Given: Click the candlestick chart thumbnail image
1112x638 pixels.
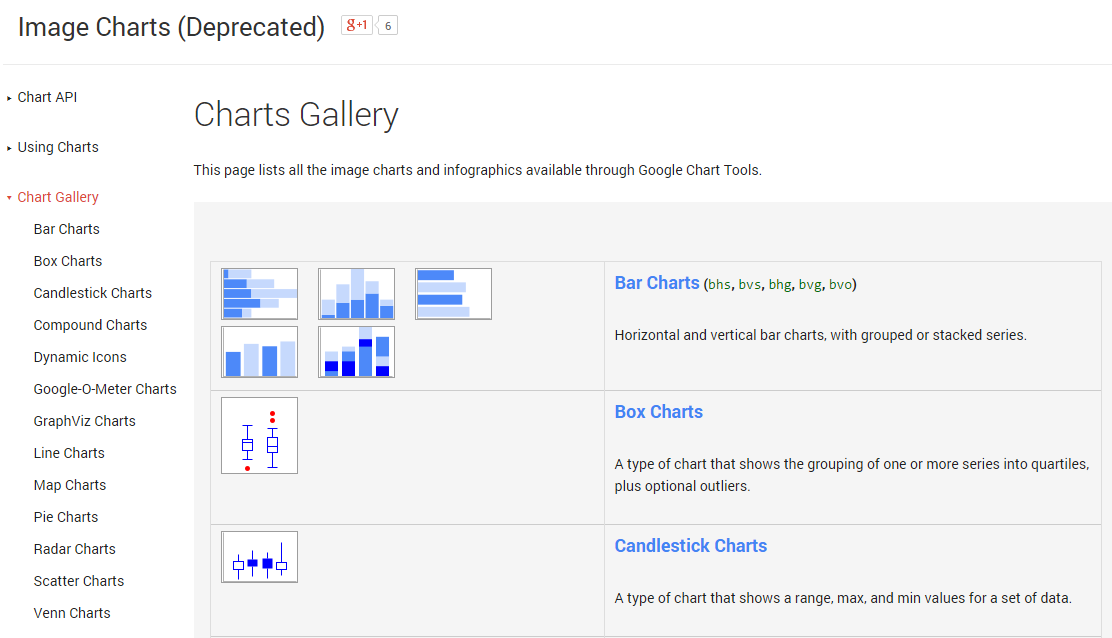Looking at the screenshot, I should [259, 557].
